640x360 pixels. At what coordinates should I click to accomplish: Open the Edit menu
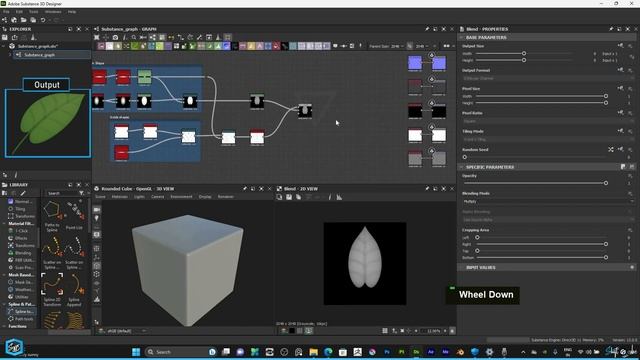(19, 12)
